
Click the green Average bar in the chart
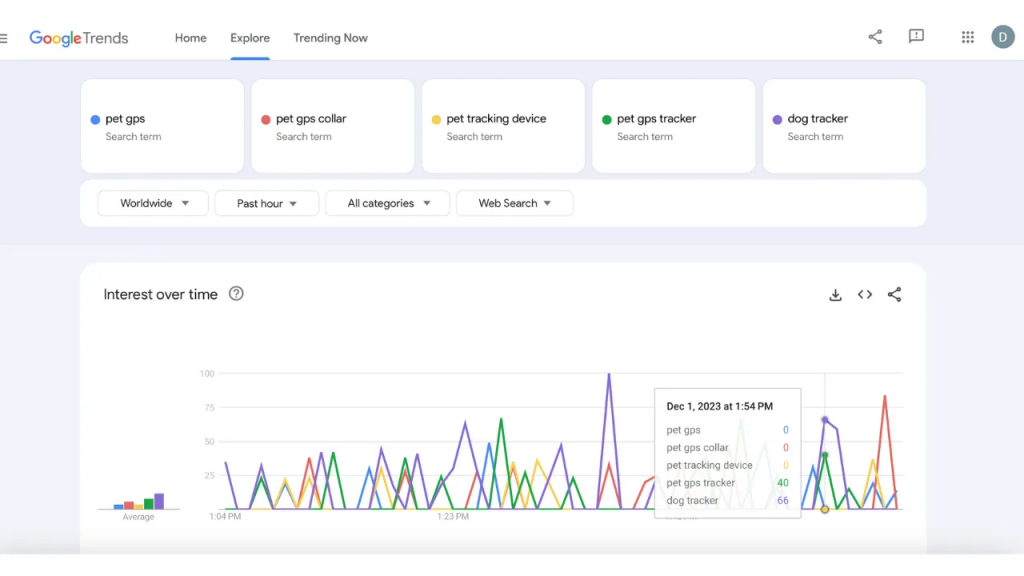pos(148,504)
